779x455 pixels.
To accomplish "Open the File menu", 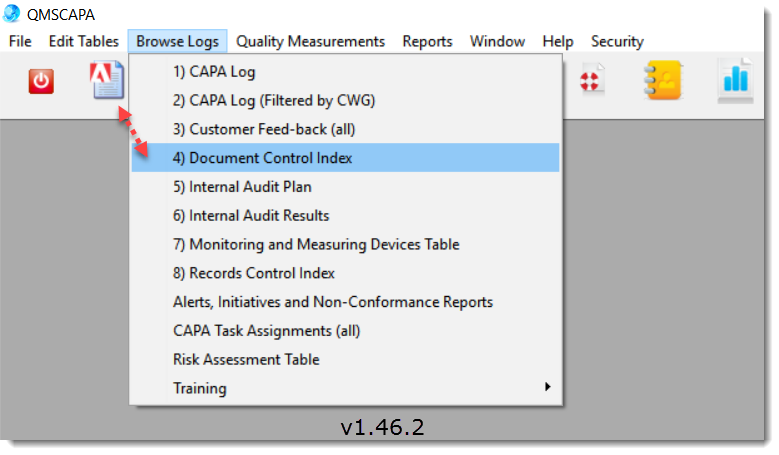I will pyautogui.click(x=20, y=41).
